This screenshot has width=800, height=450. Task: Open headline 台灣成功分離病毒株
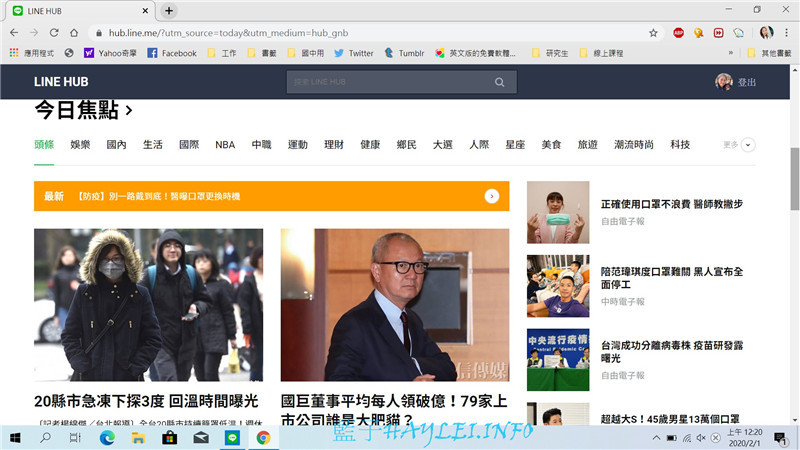(x=671, y=352)
